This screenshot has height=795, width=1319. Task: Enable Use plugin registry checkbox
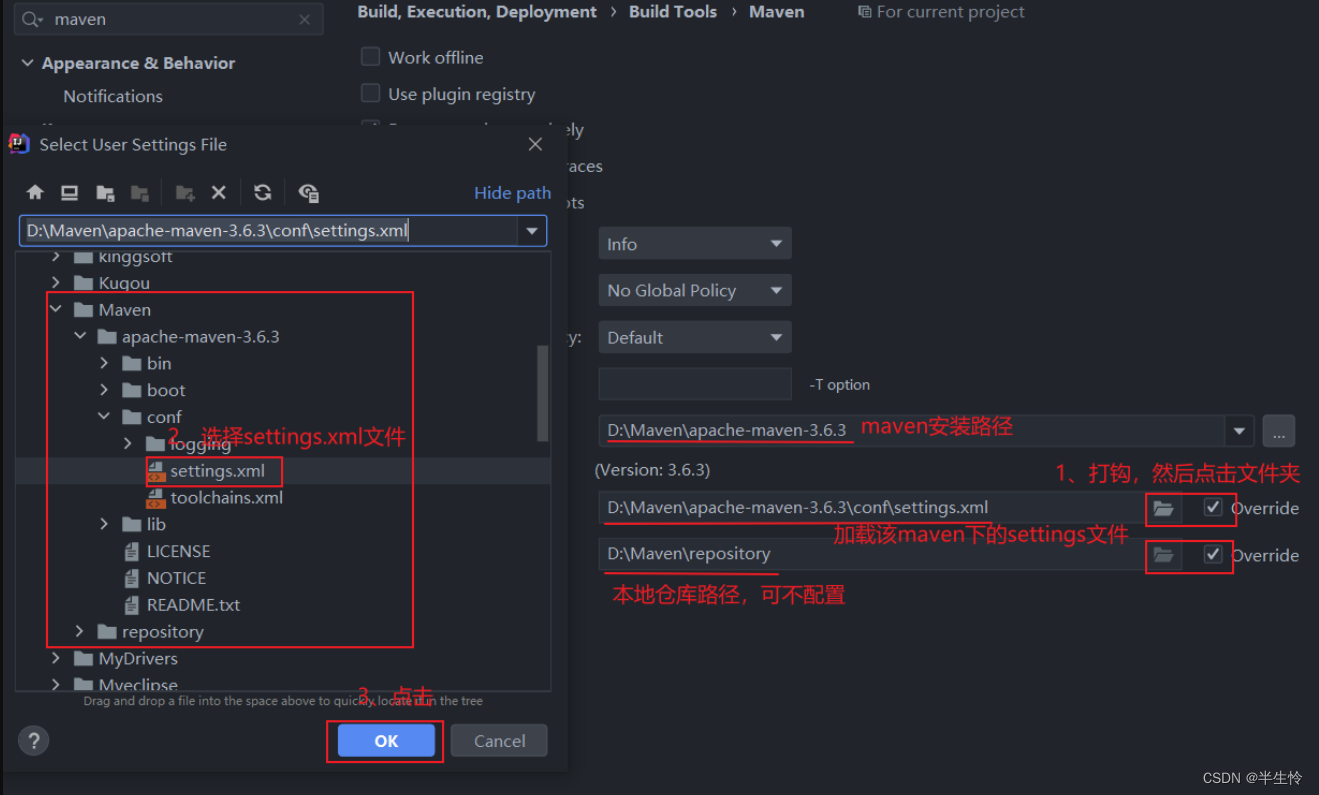370,94
